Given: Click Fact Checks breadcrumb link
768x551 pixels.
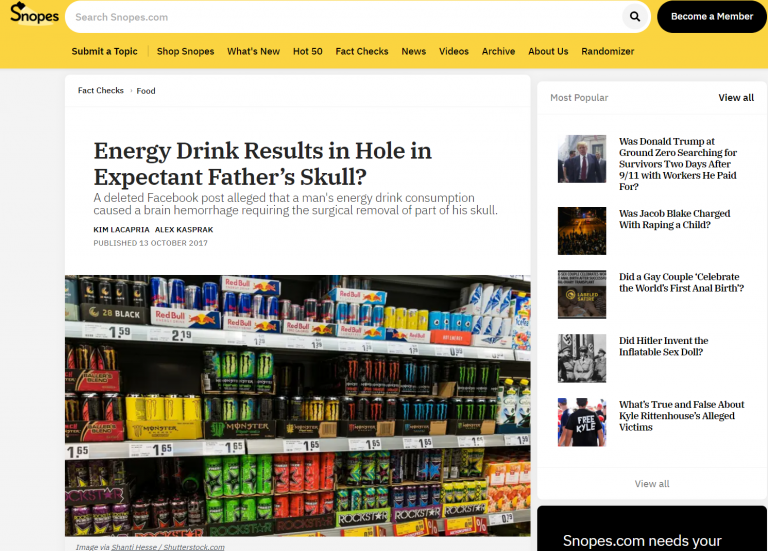Looking at the screenshot, I should (100, 91).
